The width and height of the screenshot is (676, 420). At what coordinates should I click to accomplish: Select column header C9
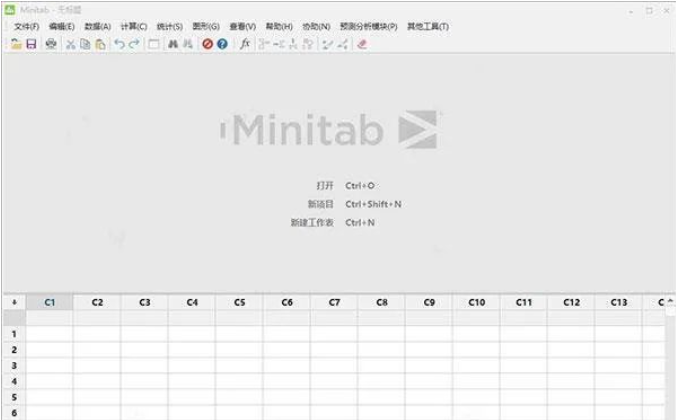[x=429, y=302]
